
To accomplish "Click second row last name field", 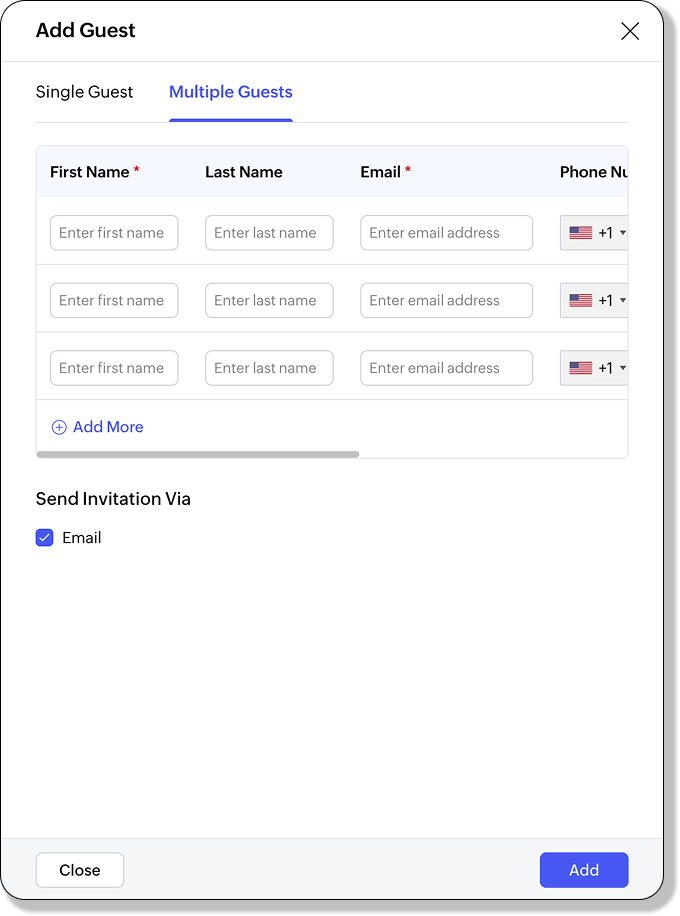I will click(x=269, y=300).
